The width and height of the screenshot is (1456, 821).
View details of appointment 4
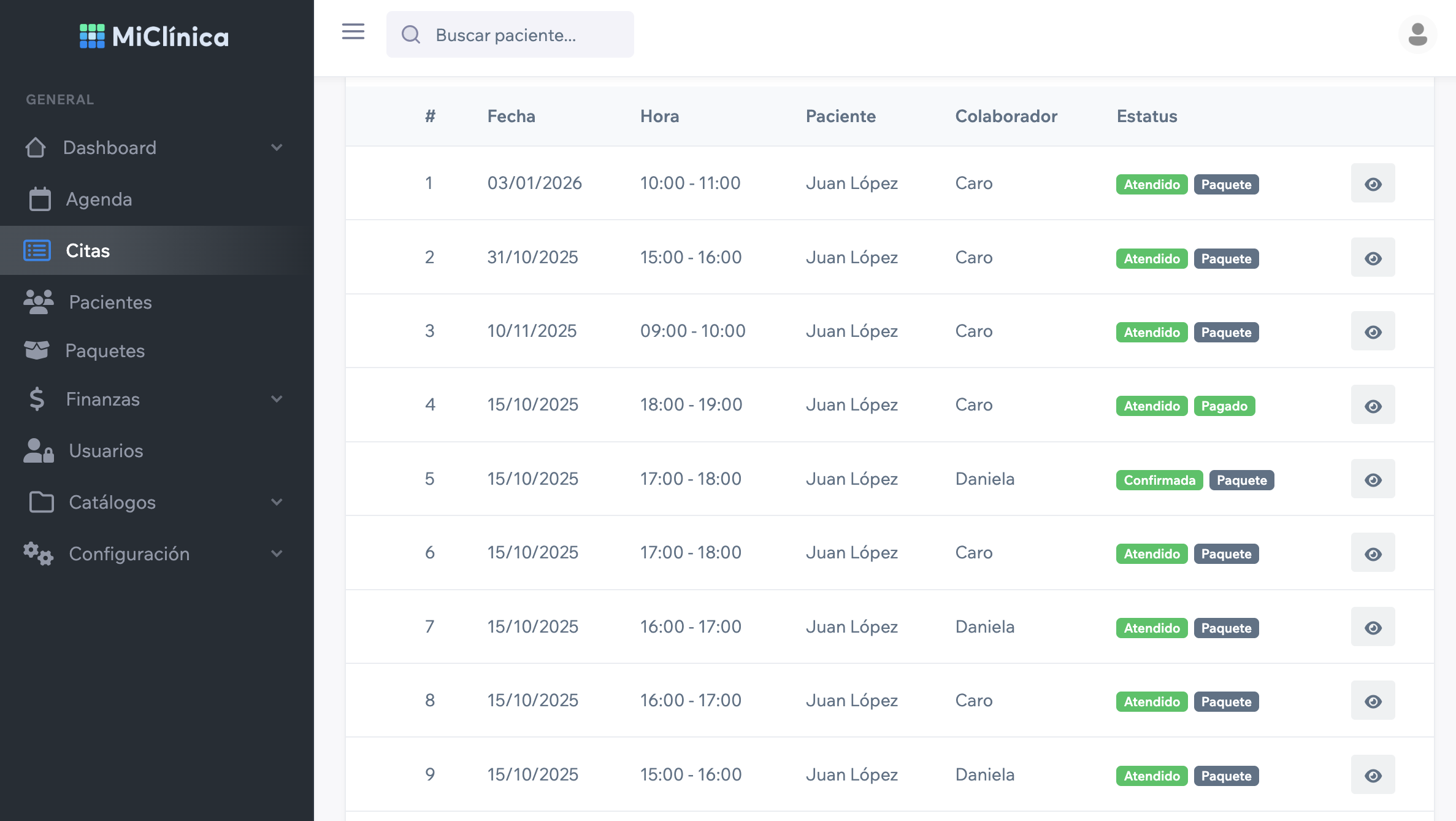(x=1373, y=406)
